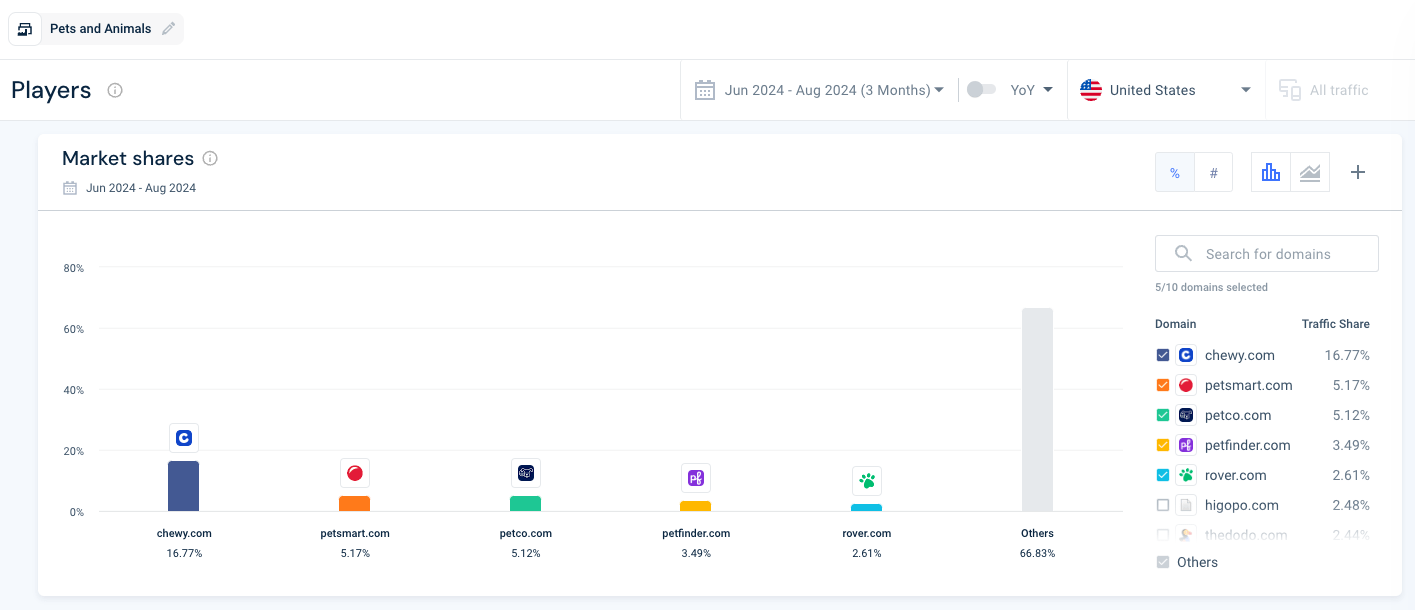1415x610 pixels.
Task: Click the gray Others bar in chart
Action: (x=1037, y=410)
